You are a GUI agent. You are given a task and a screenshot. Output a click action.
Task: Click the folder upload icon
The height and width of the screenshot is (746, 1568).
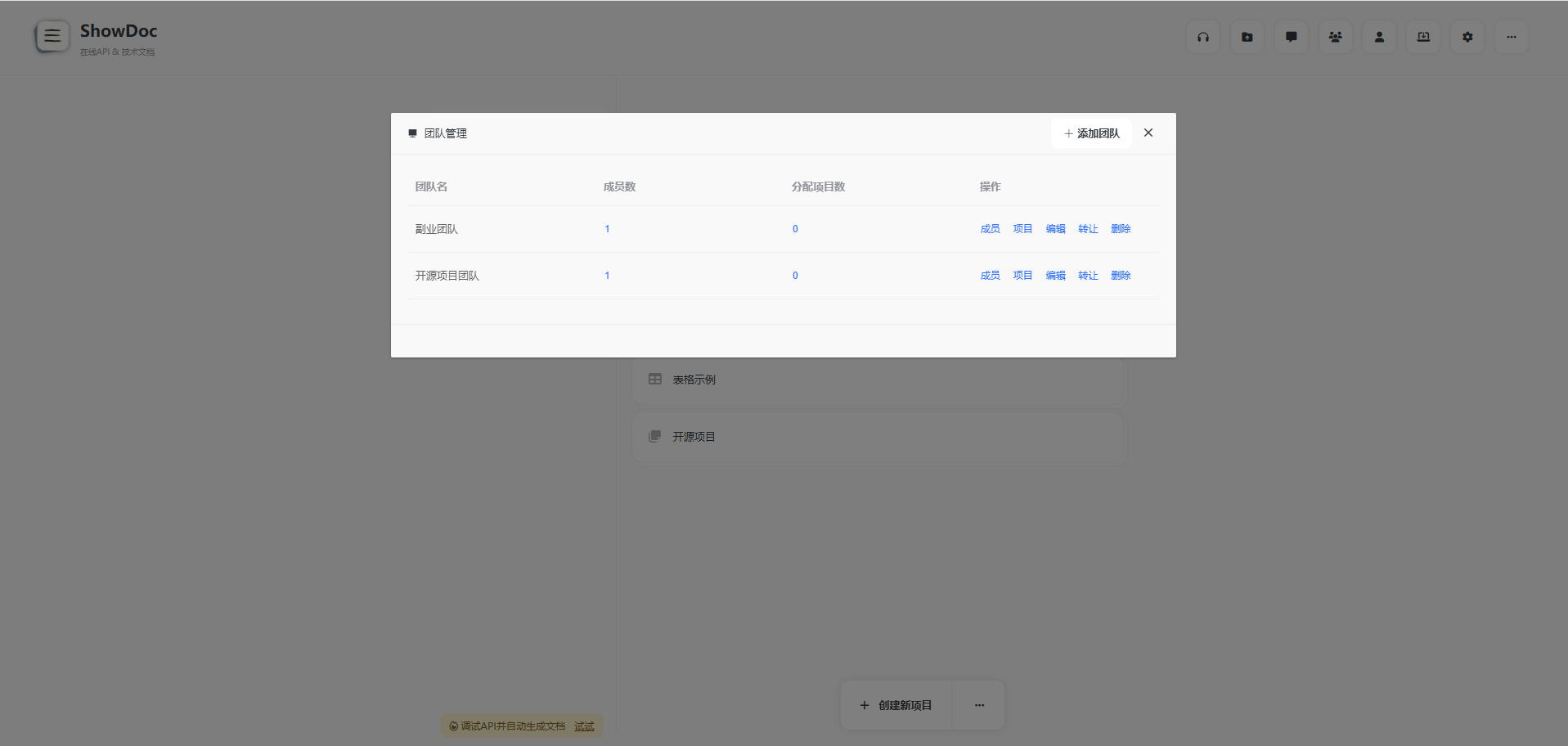(x=1247, y=37)
